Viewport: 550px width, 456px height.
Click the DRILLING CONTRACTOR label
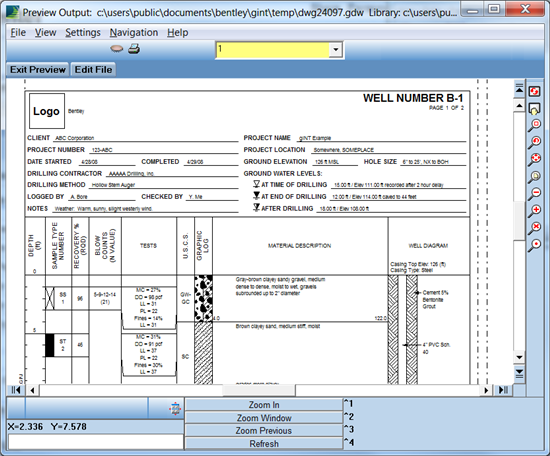[65, 174]
